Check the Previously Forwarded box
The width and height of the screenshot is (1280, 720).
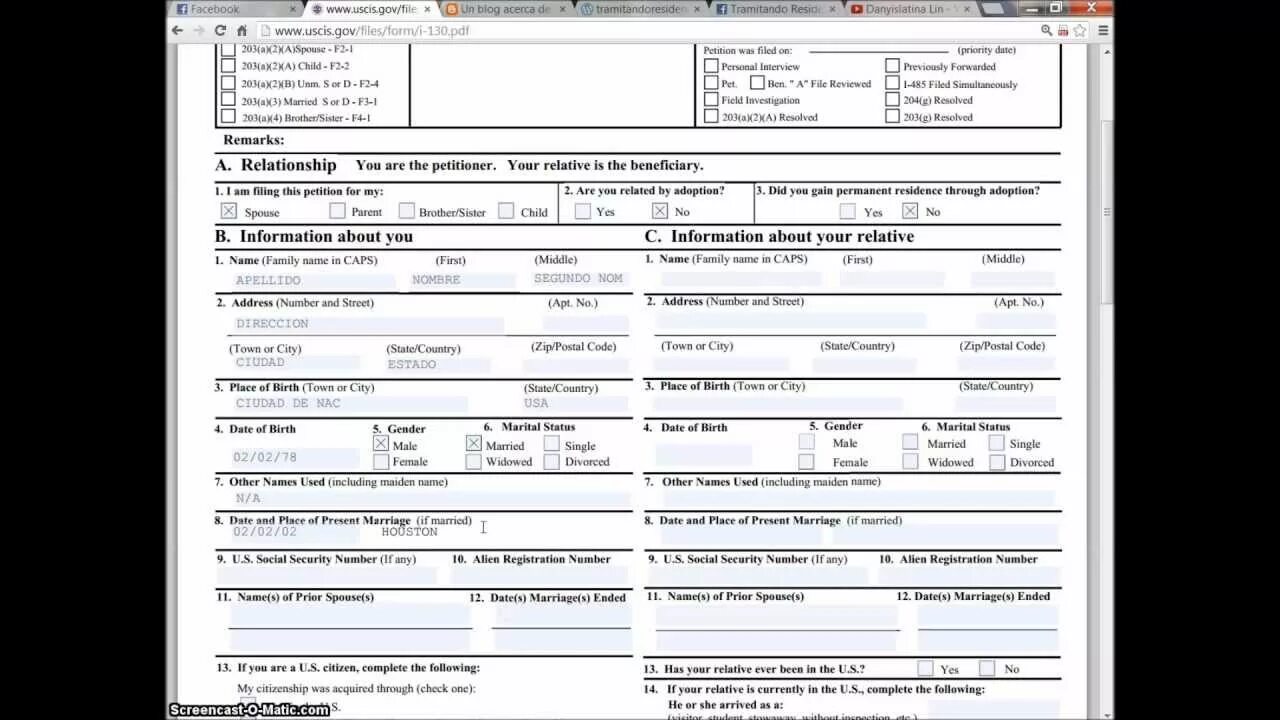pos(892,66)
